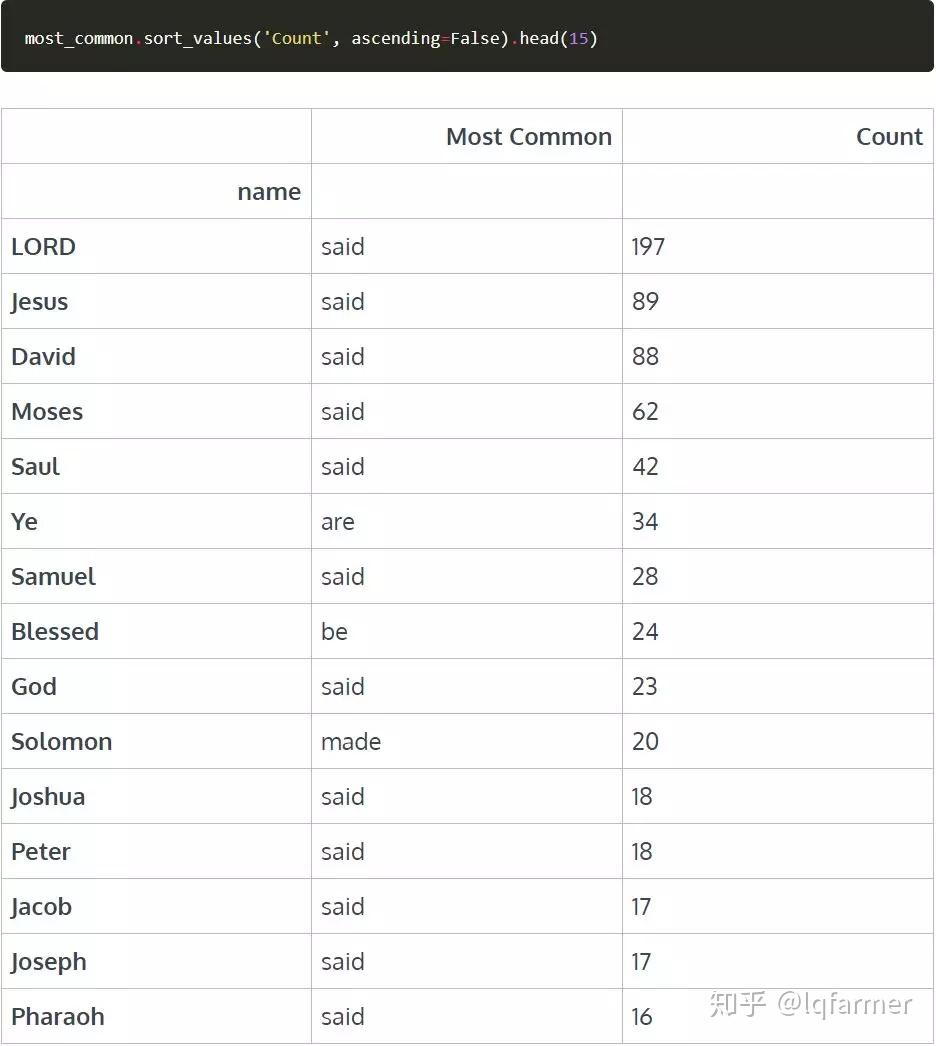Viewport: 936px width, 1046px height.
Task: Click the count value 23 for God
Action: coord(645,687)
